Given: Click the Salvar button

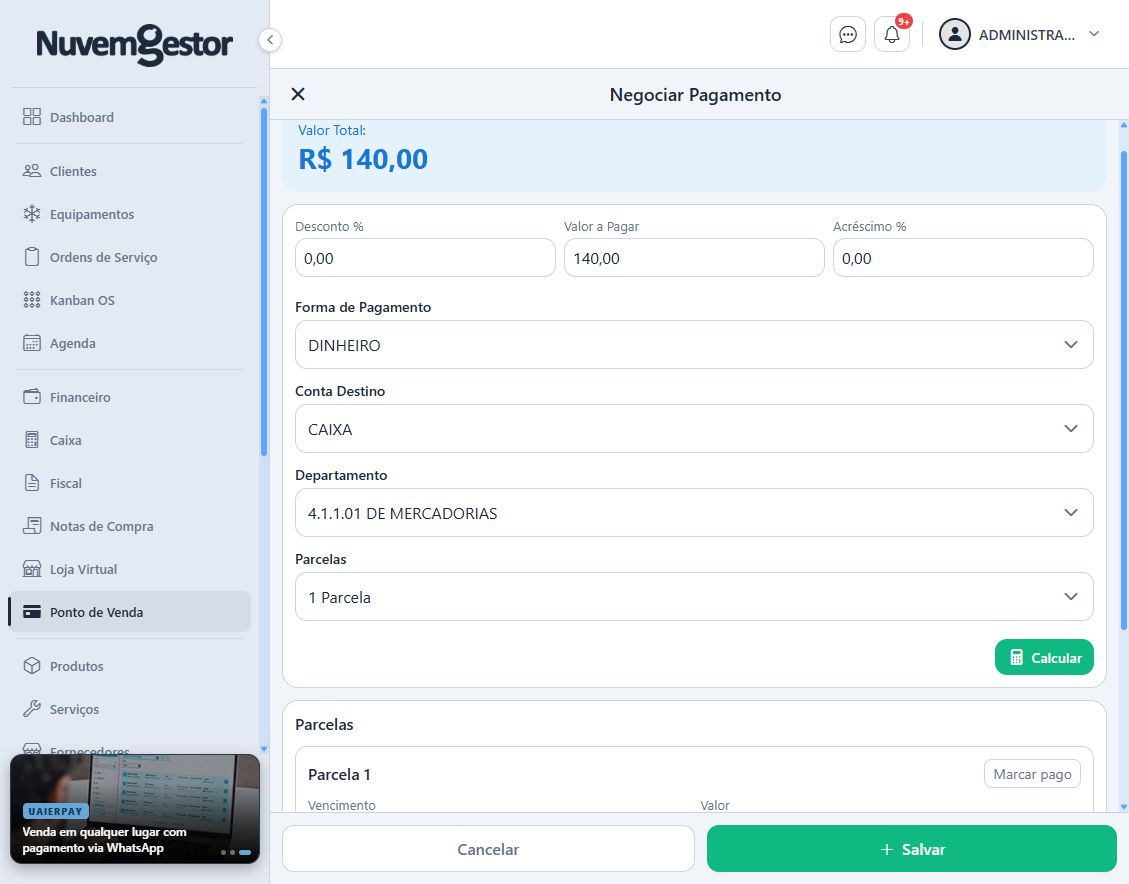Looking at the screenshot, I should point(912,849).
